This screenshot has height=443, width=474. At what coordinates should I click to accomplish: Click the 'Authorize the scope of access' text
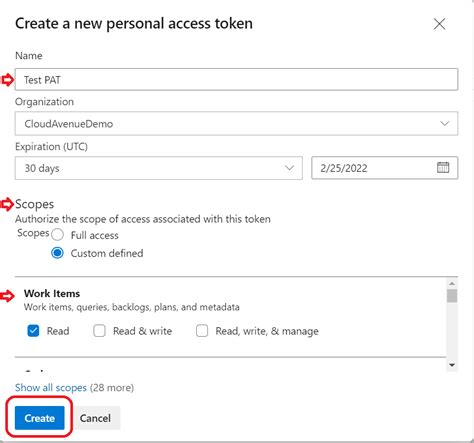[x=143, y=219]
